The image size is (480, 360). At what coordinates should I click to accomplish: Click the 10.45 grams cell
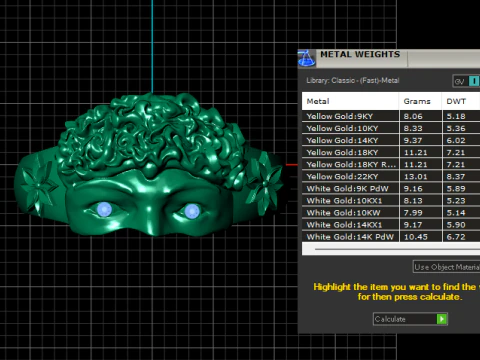point(420,237)
